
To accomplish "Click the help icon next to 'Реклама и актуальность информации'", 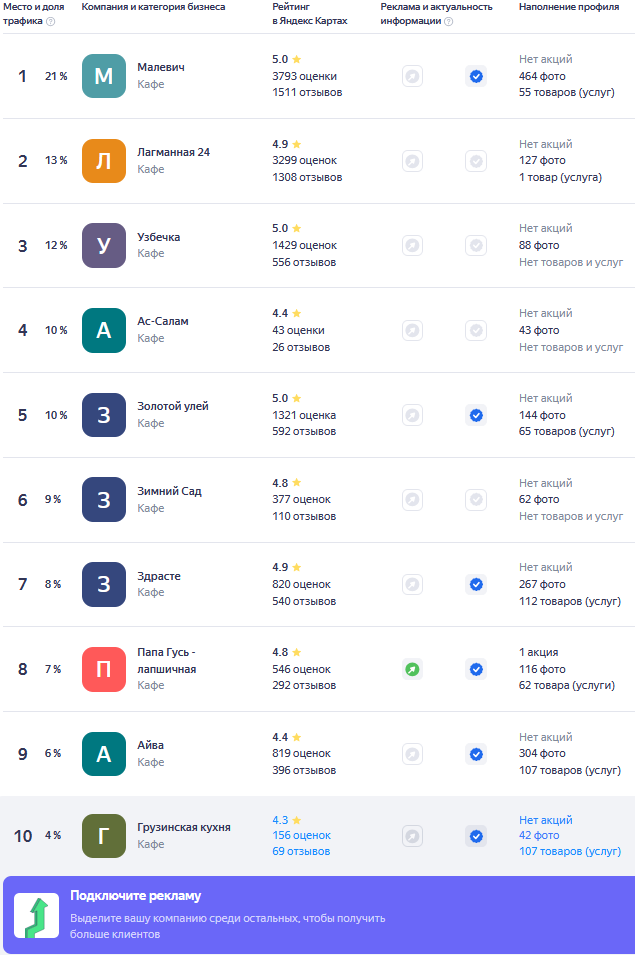I will (449, 21).
